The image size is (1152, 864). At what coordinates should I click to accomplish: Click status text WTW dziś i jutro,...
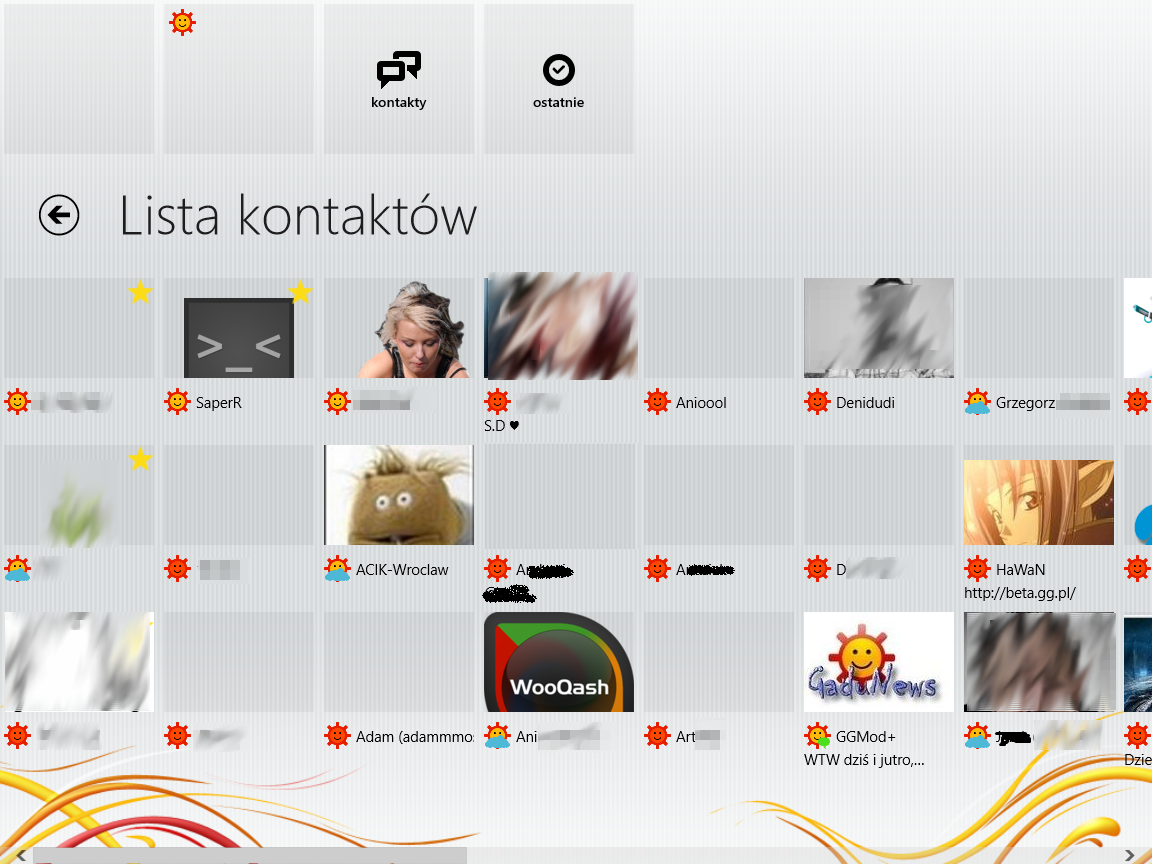pos(864,760)
